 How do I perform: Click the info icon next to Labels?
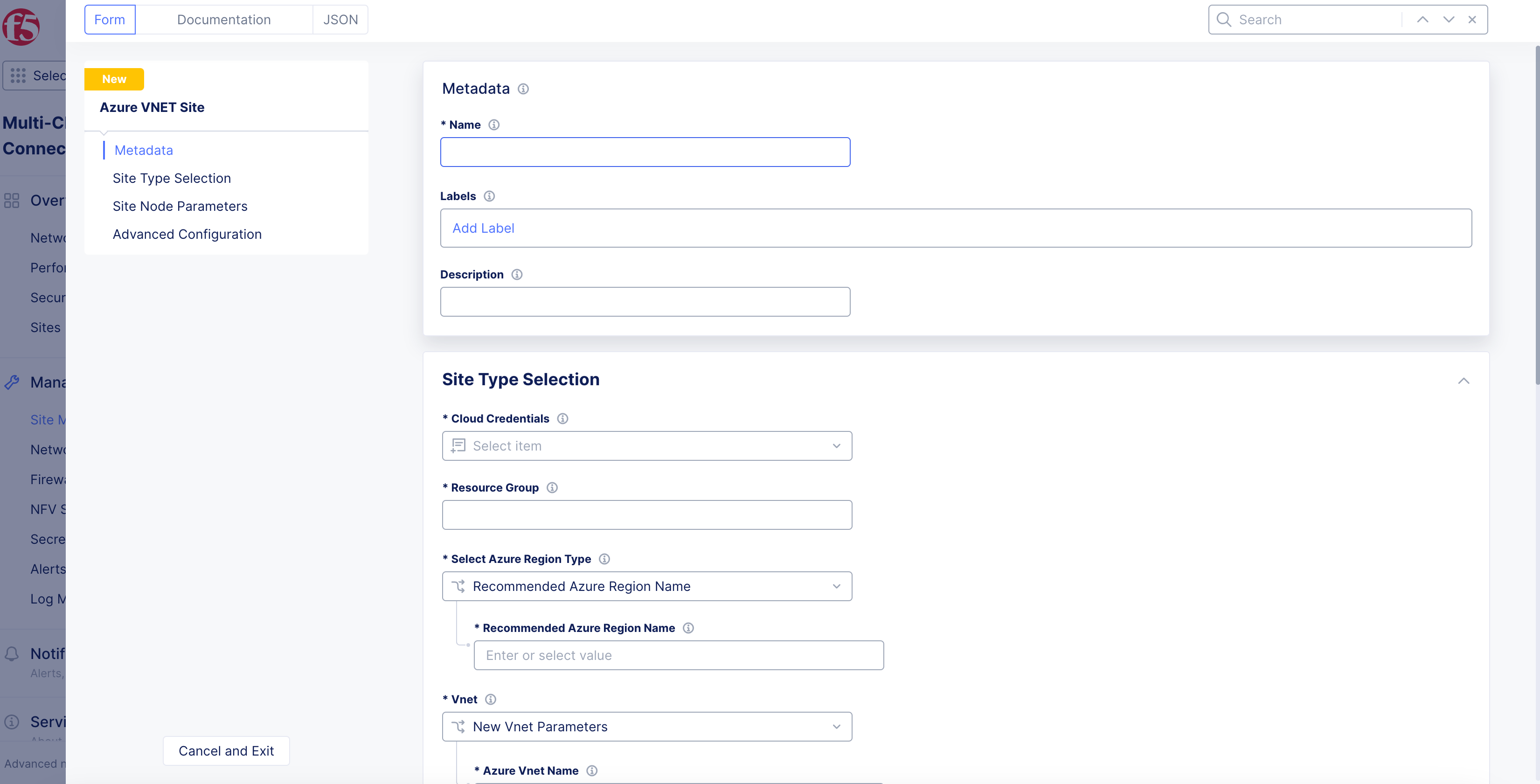click(489, 195)
